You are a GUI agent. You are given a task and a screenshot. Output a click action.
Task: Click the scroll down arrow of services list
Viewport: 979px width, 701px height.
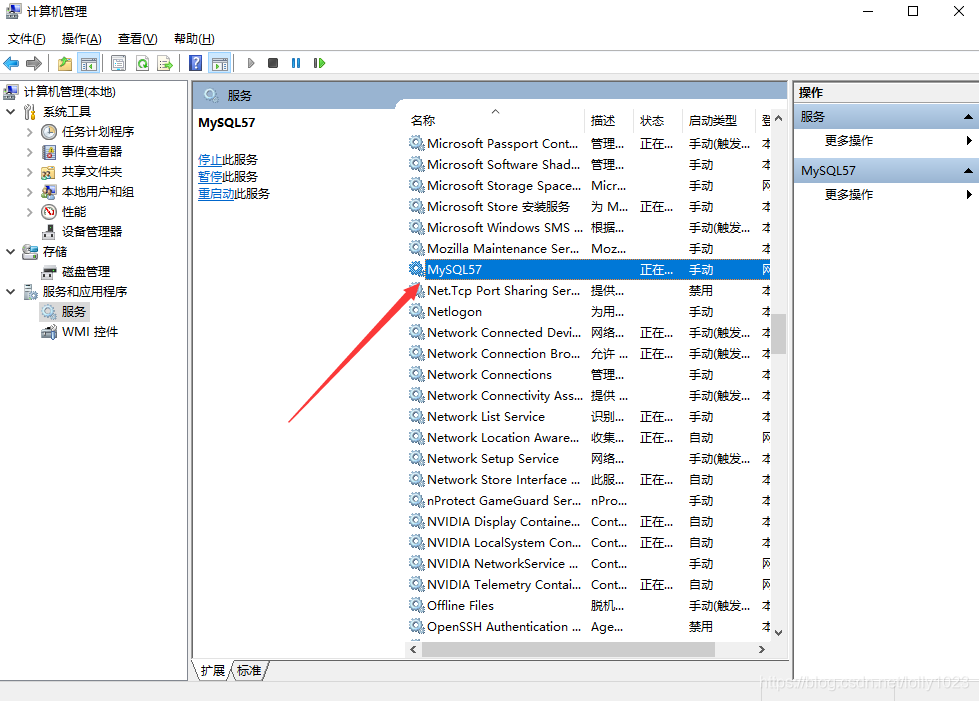click(779, 632)
